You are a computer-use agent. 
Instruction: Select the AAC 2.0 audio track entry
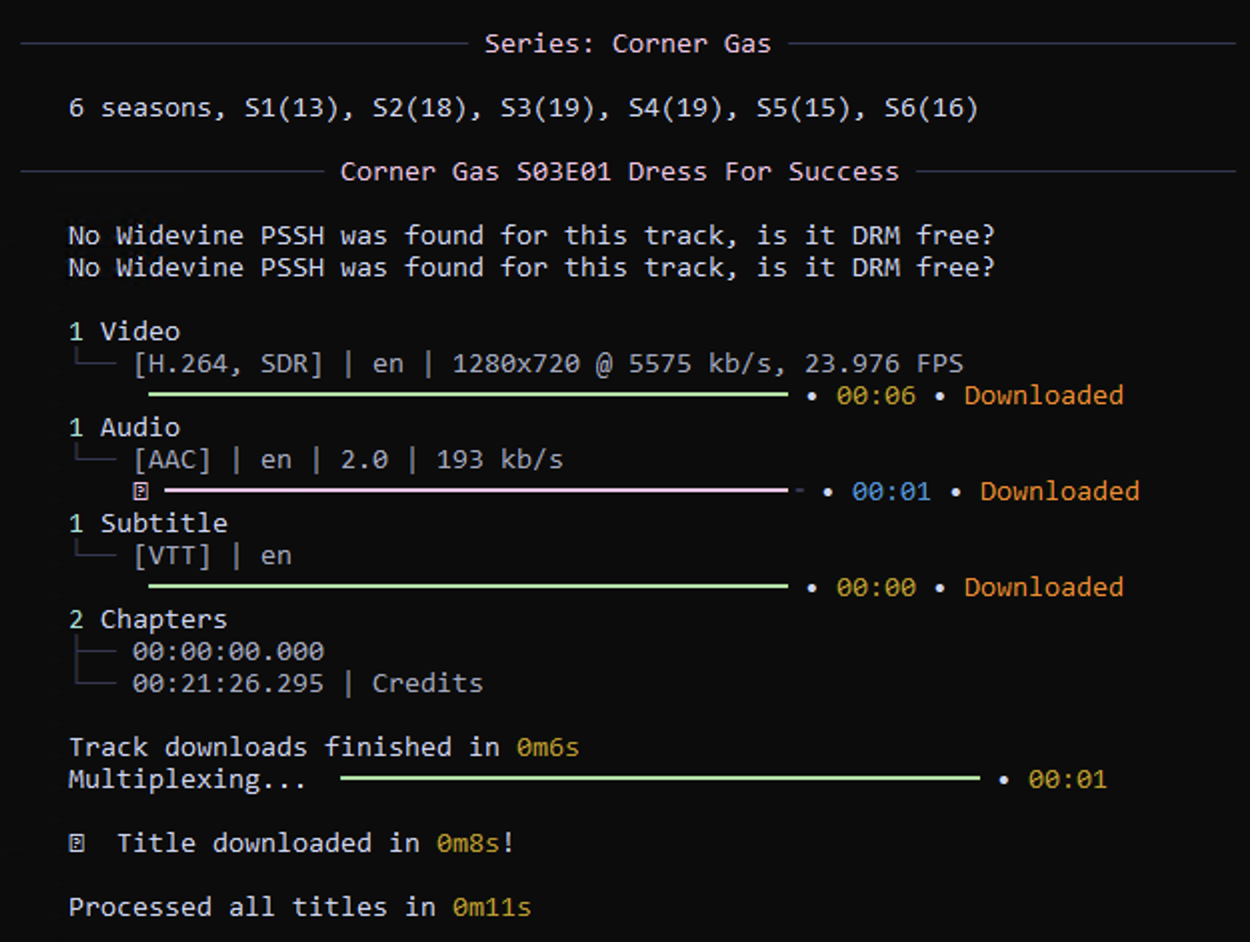click(348, 459)
